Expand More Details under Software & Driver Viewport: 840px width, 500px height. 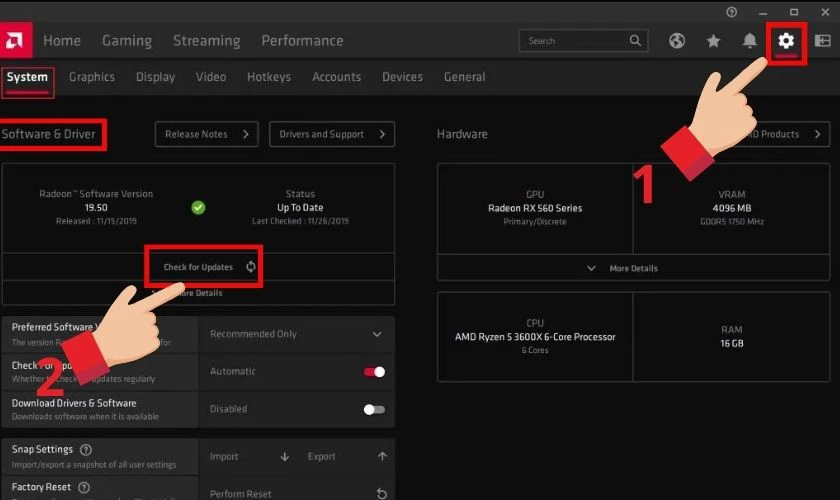point(198,293)
